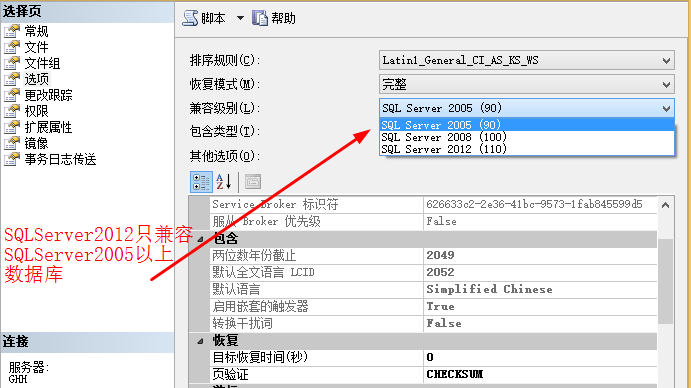
Task: Select the 转换干扰词 property row
Action: (433, 323)
